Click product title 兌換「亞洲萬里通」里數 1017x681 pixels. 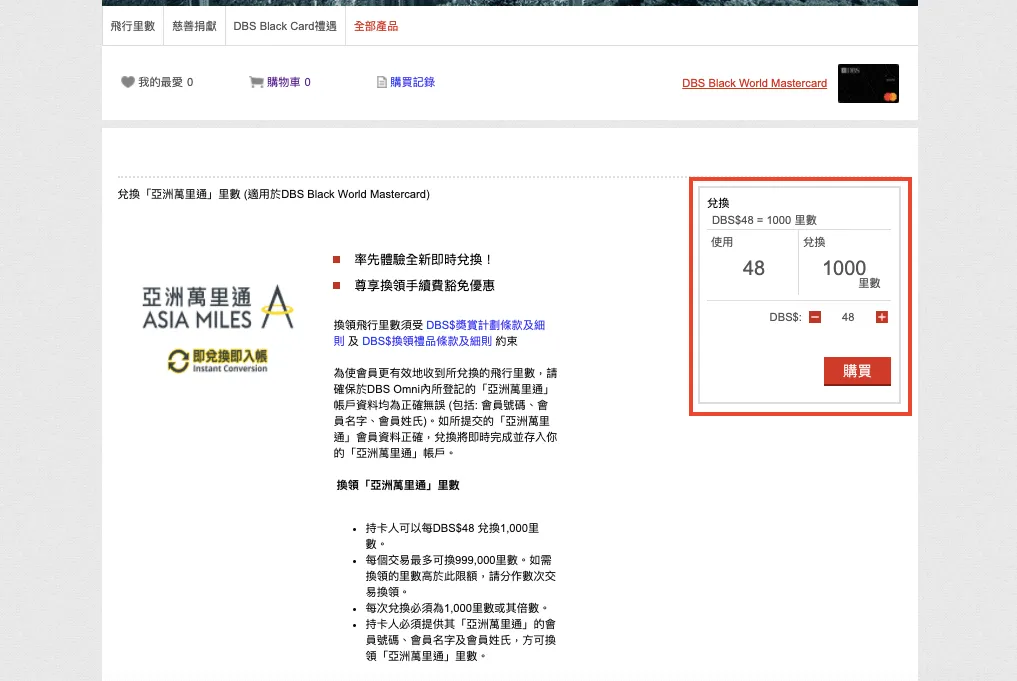coord(273,194)
